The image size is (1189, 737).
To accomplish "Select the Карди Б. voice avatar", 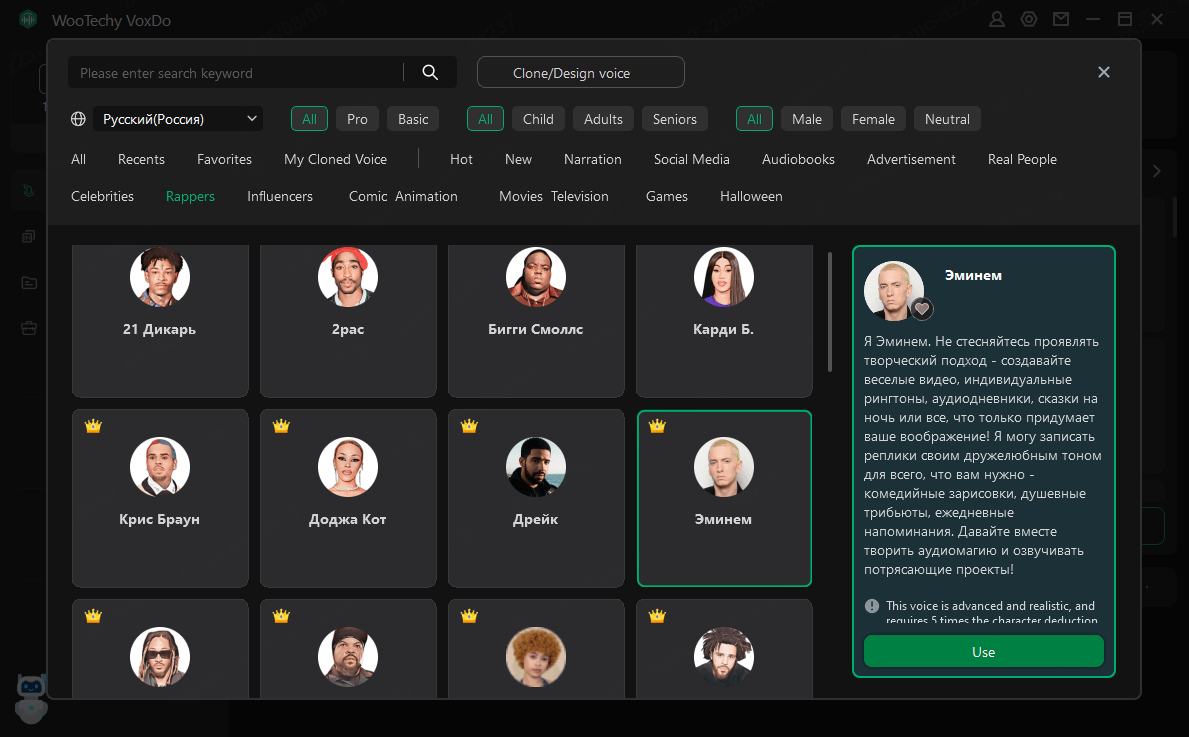I will tap(724, 277).
